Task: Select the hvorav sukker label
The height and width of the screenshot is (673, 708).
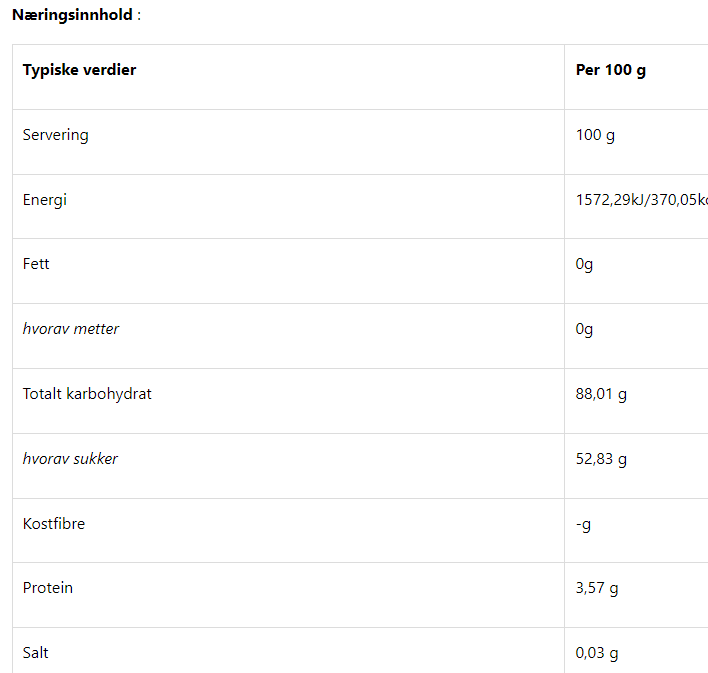Action: [70, 459]
